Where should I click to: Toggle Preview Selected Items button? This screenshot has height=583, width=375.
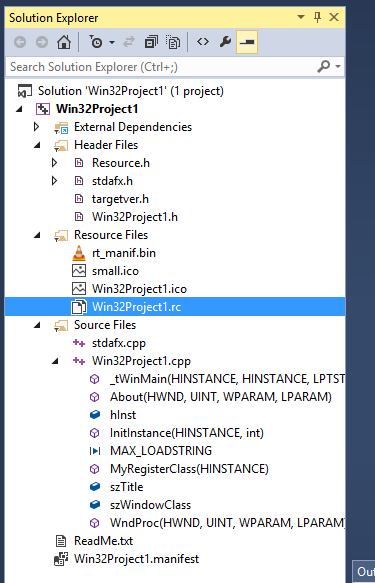[247, 42]
